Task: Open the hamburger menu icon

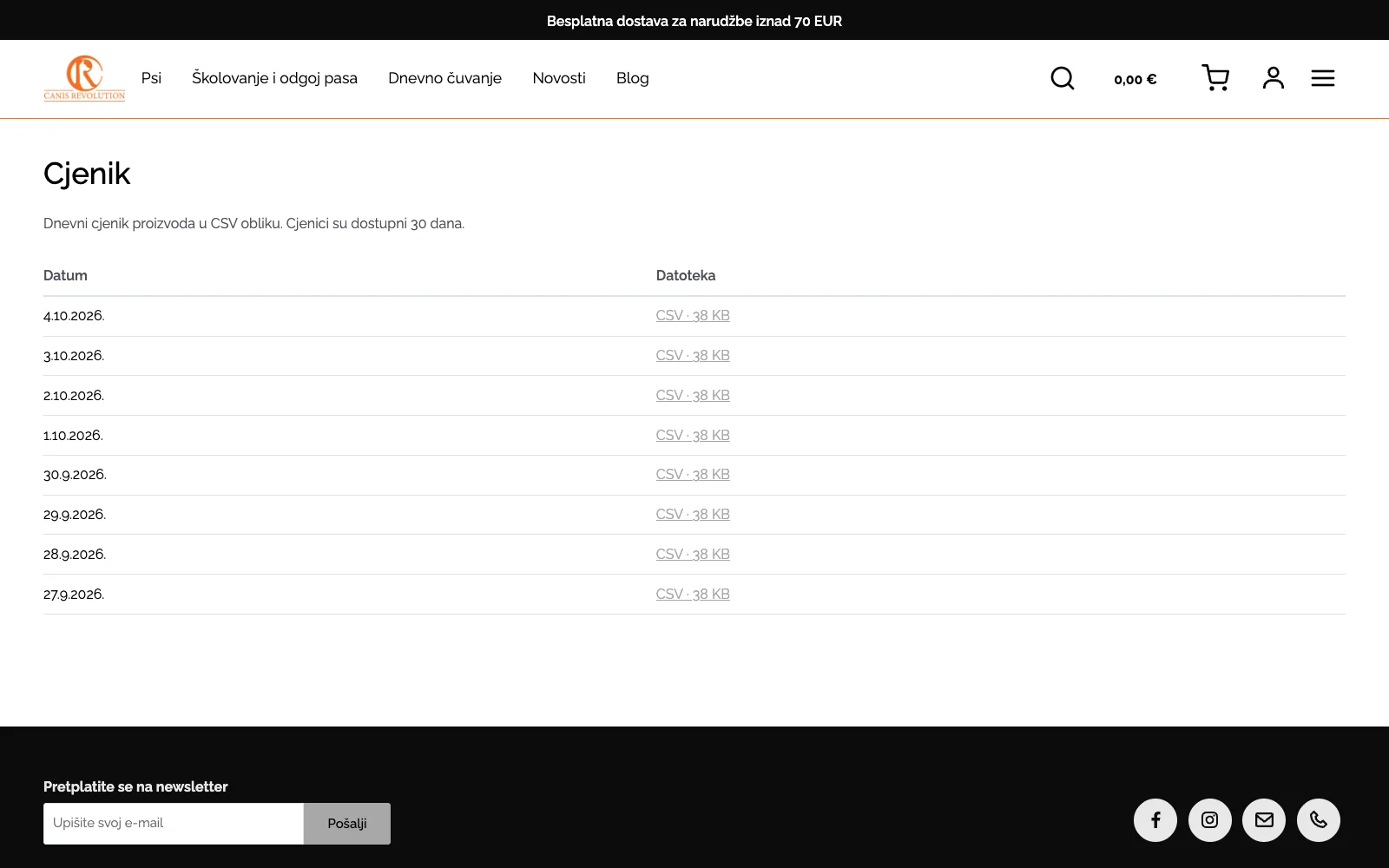Action: tap(1322, 78)
